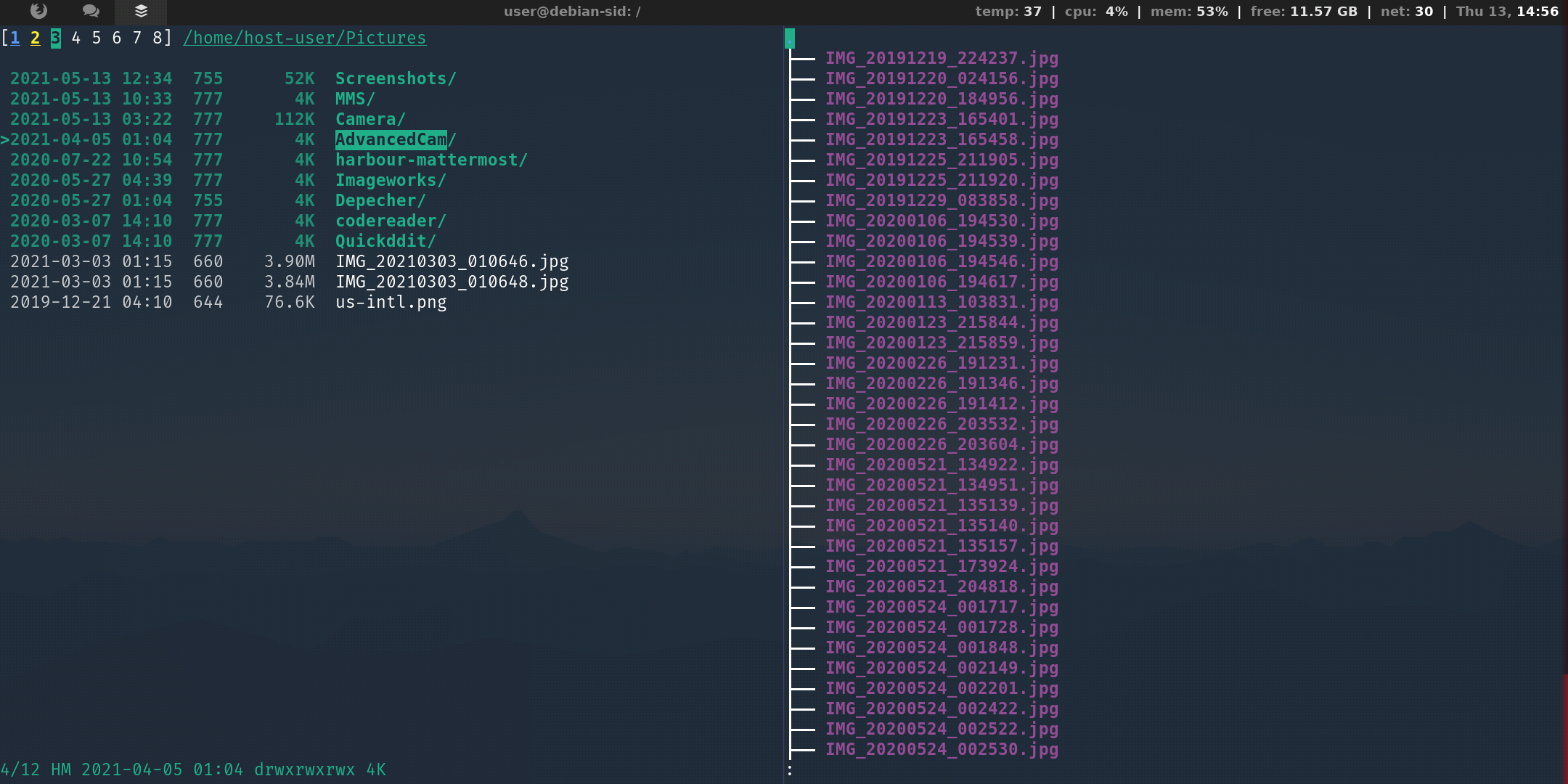This screenshot has height=784, width=1568.
Task: Select the stacked layers workspace icon
Action: (x=142, y=11)
